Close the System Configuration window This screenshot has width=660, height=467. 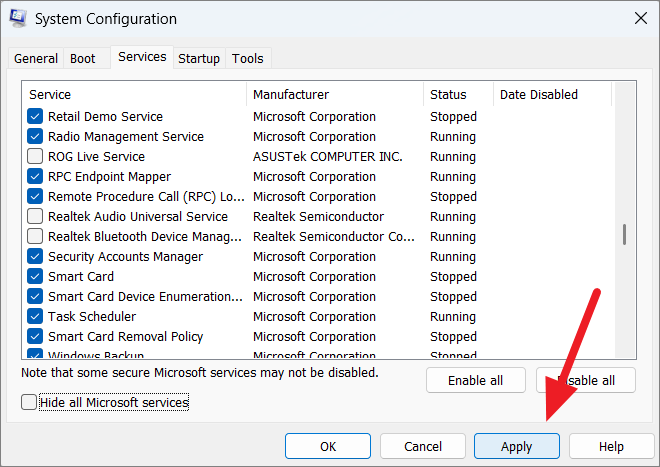pyautogui.click(x=639, y=19)
